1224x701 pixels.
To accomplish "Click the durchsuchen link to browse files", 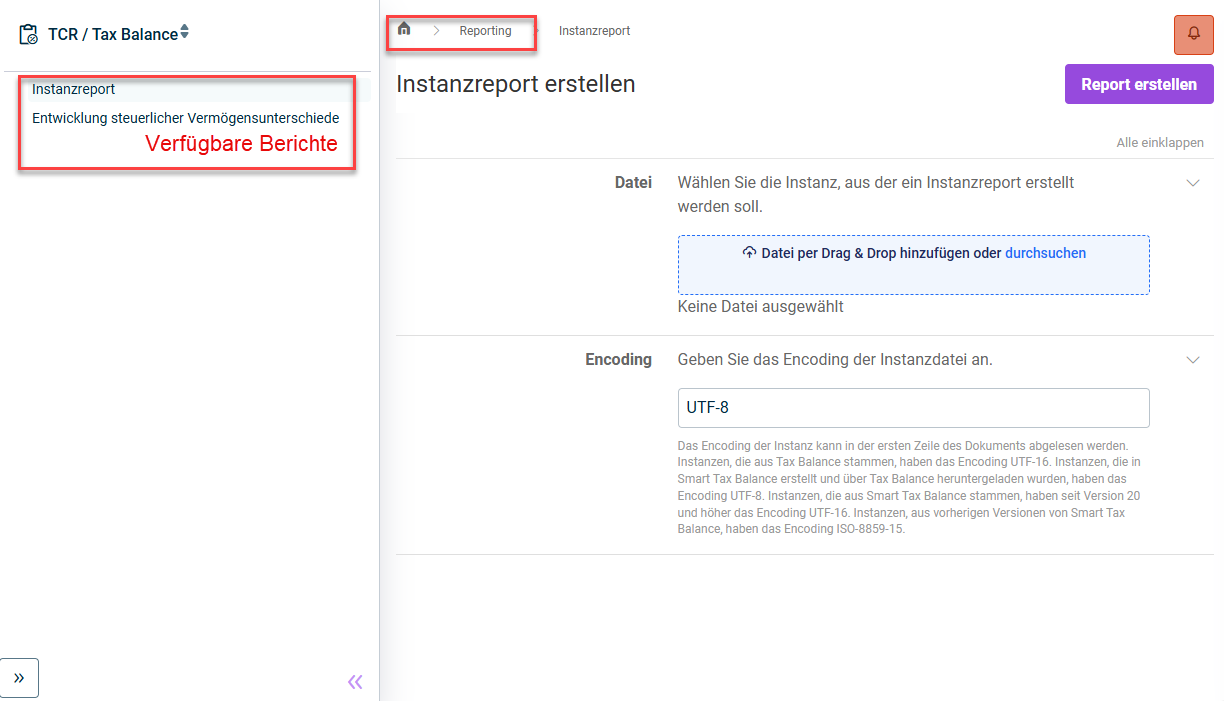I will (1045, 253).
